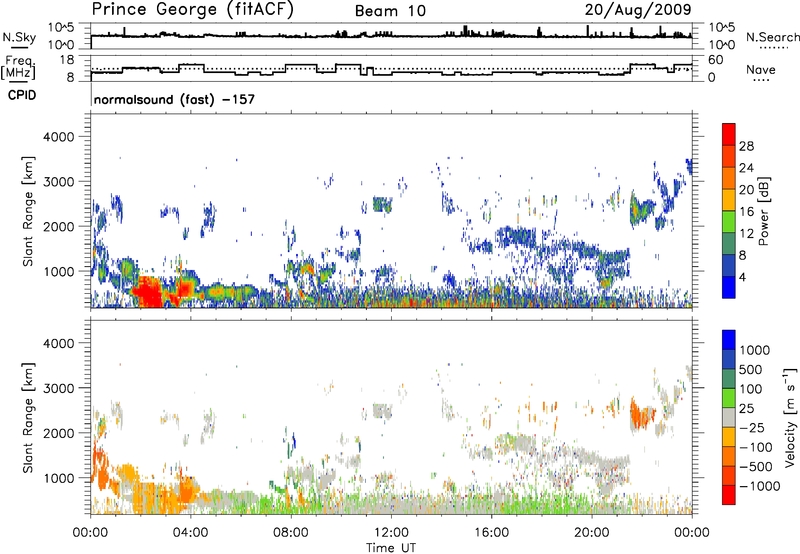Click the '500' Velocity colorbar label

click(x=751, y=369)
